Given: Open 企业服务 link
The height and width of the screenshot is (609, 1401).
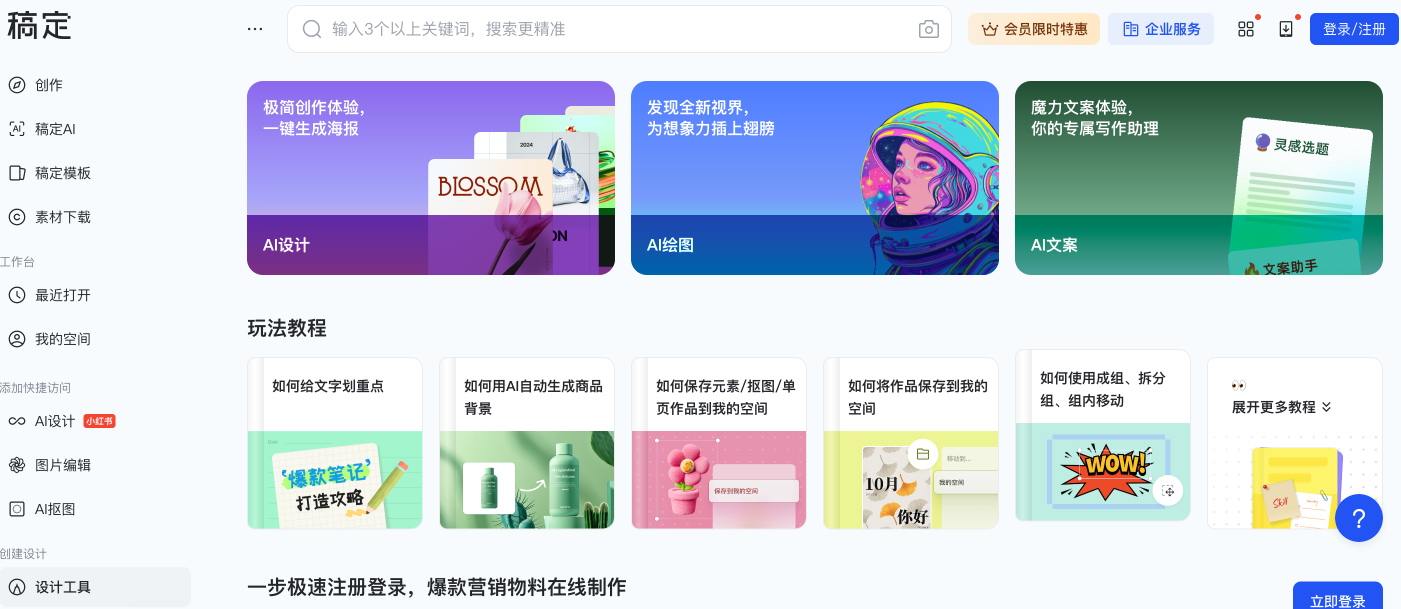Looking at the screenshot, I should tap(1161, 29).
